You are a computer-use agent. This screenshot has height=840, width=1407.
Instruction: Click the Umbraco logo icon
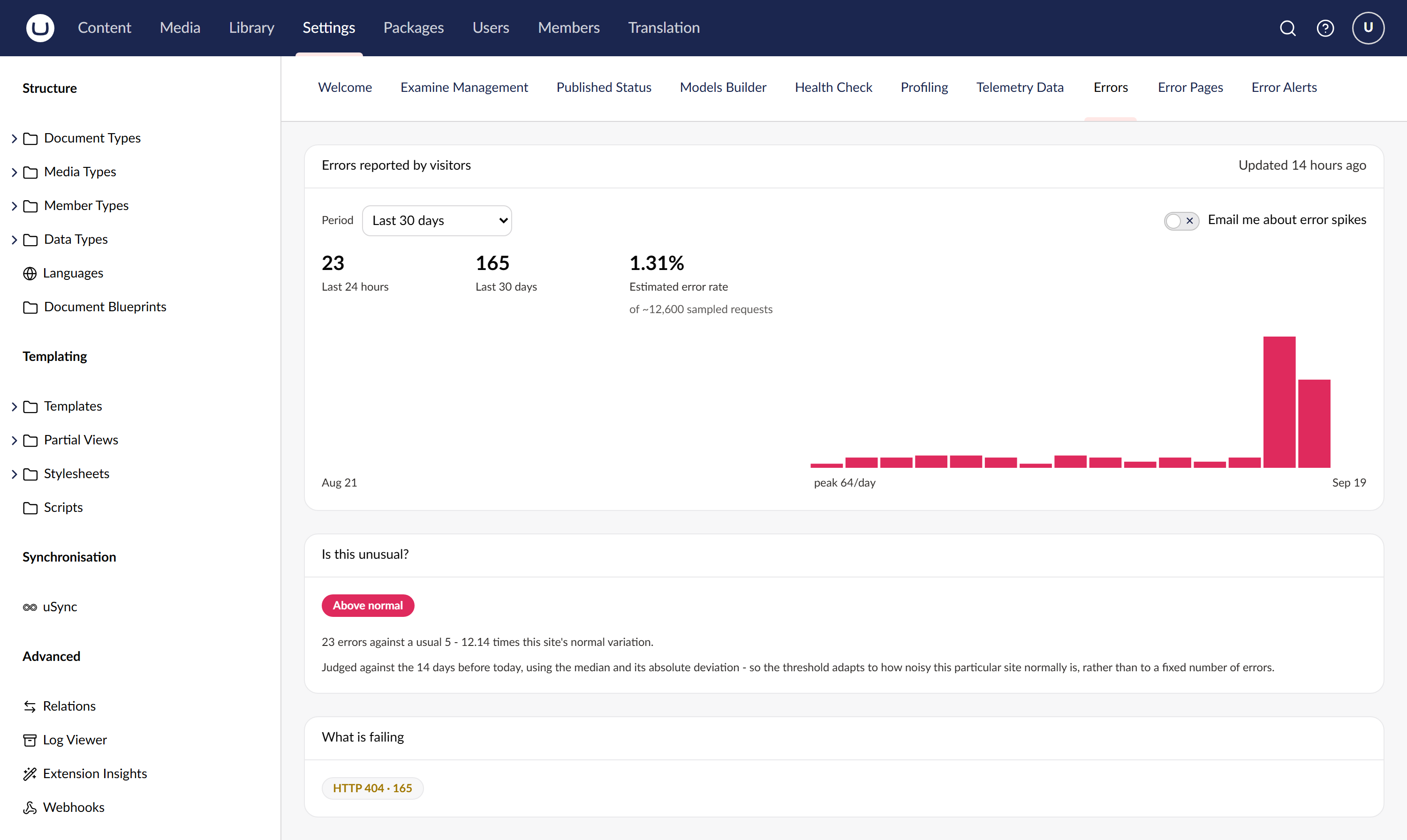coord(40,28)
